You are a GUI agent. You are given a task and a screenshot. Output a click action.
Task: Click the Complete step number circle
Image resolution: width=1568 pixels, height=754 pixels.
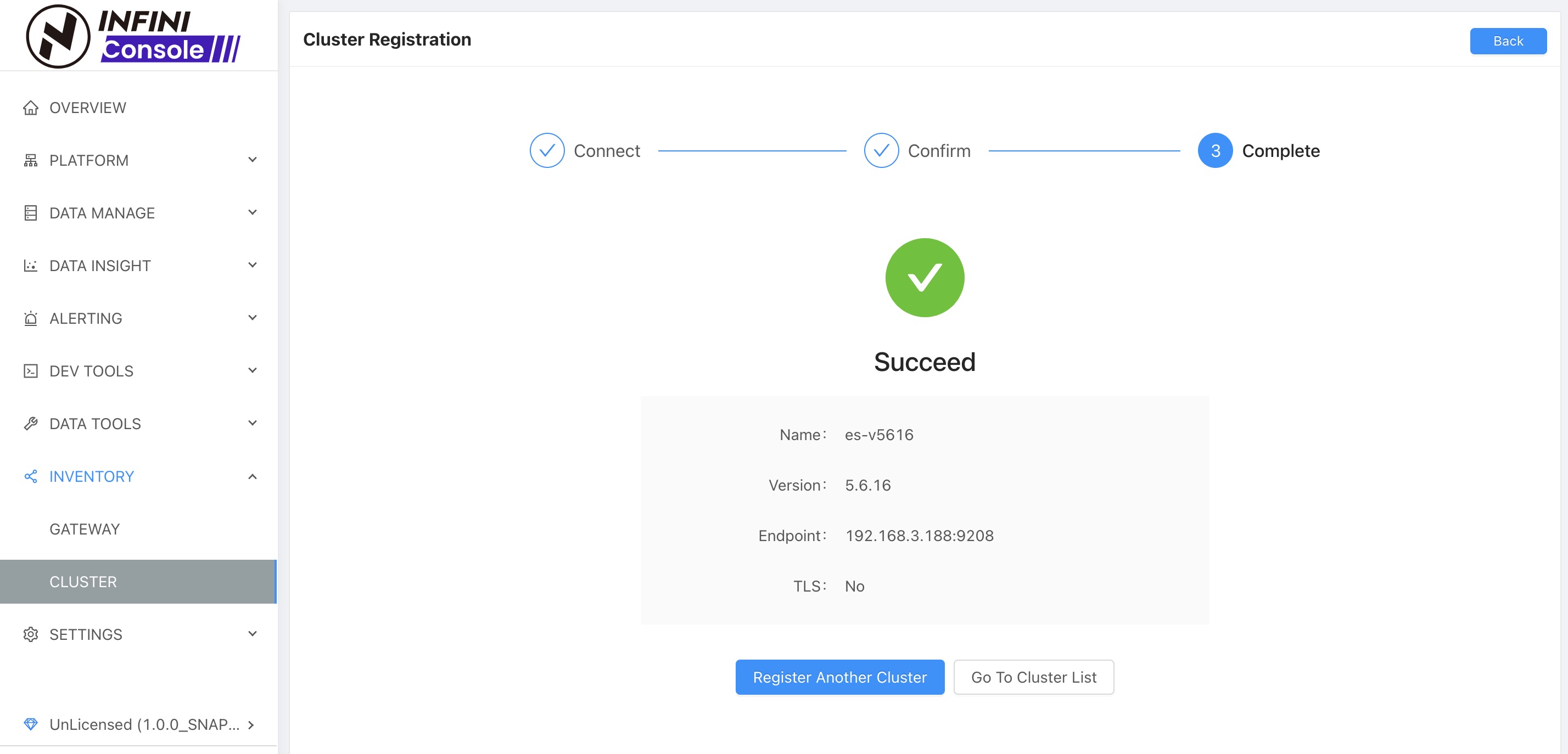click(1215, 150)
